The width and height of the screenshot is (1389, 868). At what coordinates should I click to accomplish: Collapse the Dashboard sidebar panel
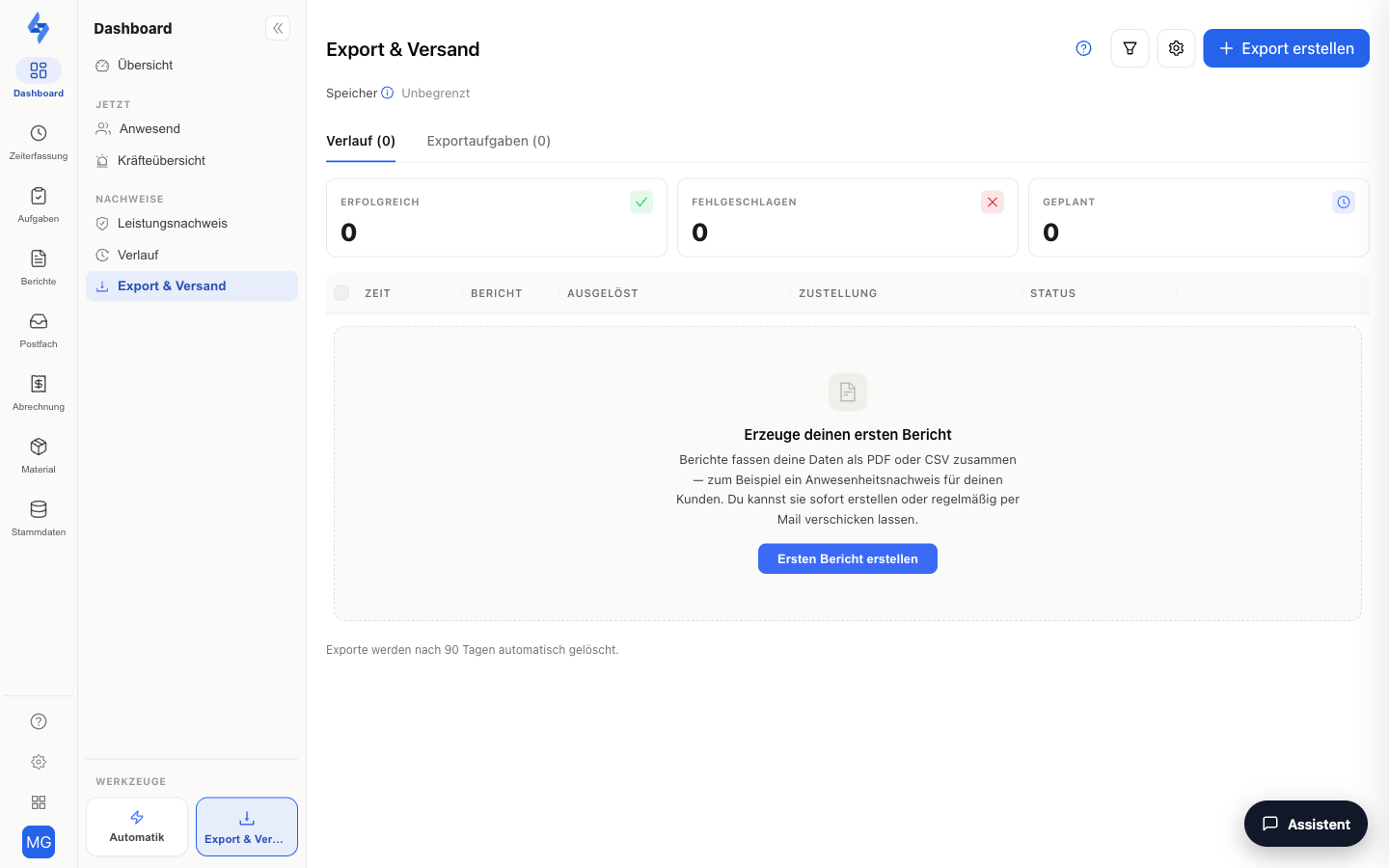click(x=278, y=28)
